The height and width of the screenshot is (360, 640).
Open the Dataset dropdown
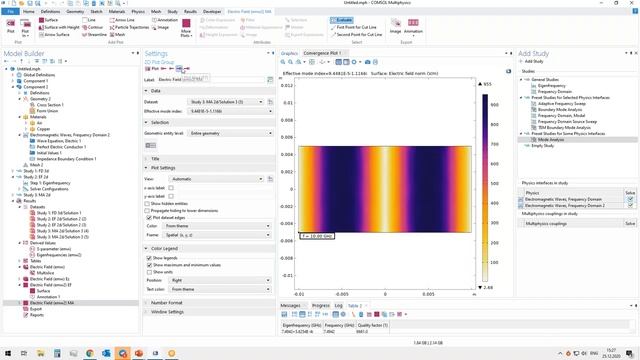point(226,102)
